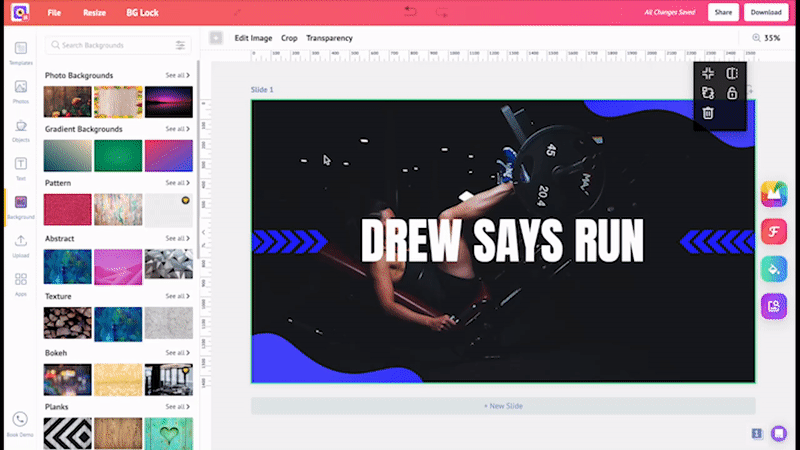Select the purple sunset photo background
The width and height of the screenshot is (800, 450).
[x=168, y=102]
